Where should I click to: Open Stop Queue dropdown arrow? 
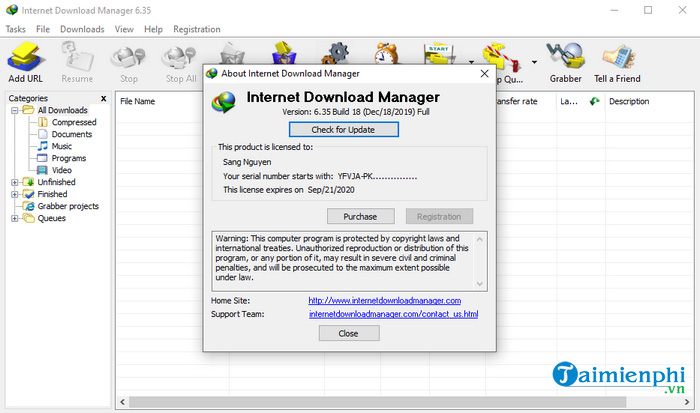(534, 62)
